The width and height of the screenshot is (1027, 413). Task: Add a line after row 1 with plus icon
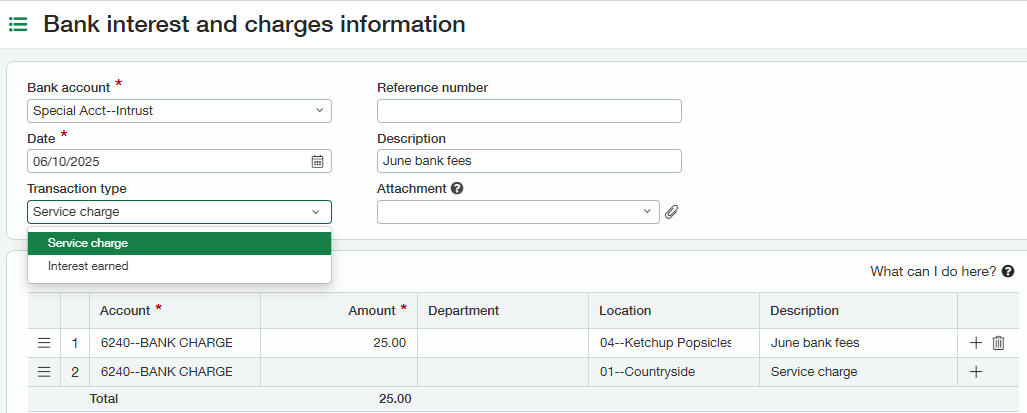976,343
